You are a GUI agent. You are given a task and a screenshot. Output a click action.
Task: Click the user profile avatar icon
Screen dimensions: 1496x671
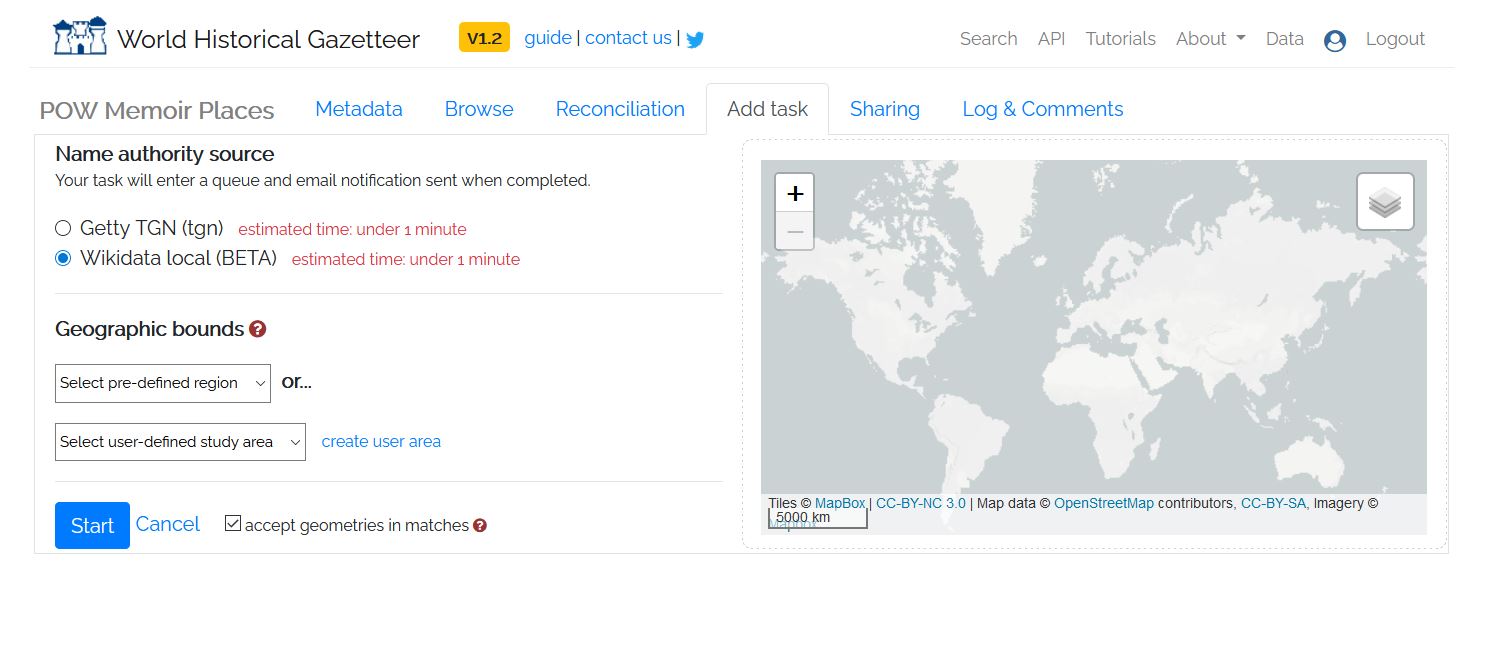pyautogui.click(x=1334, y=40)
